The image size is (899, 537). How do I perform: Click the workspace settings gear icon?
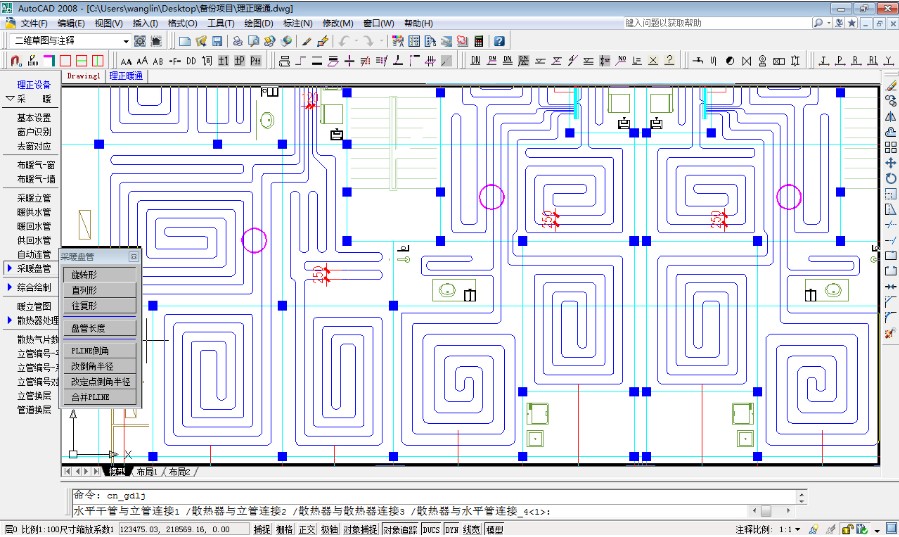coord(139,41)
